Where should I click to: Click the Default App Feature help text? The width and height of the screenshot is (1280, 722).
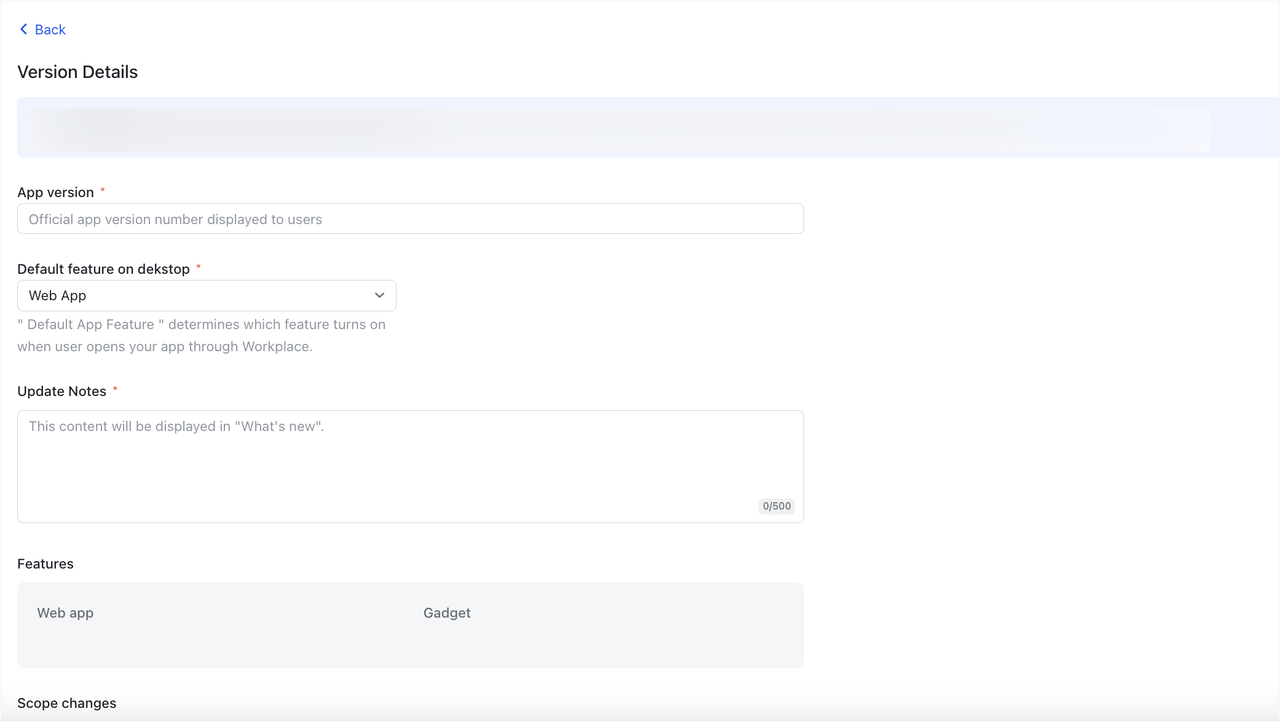tap(201, 336)
